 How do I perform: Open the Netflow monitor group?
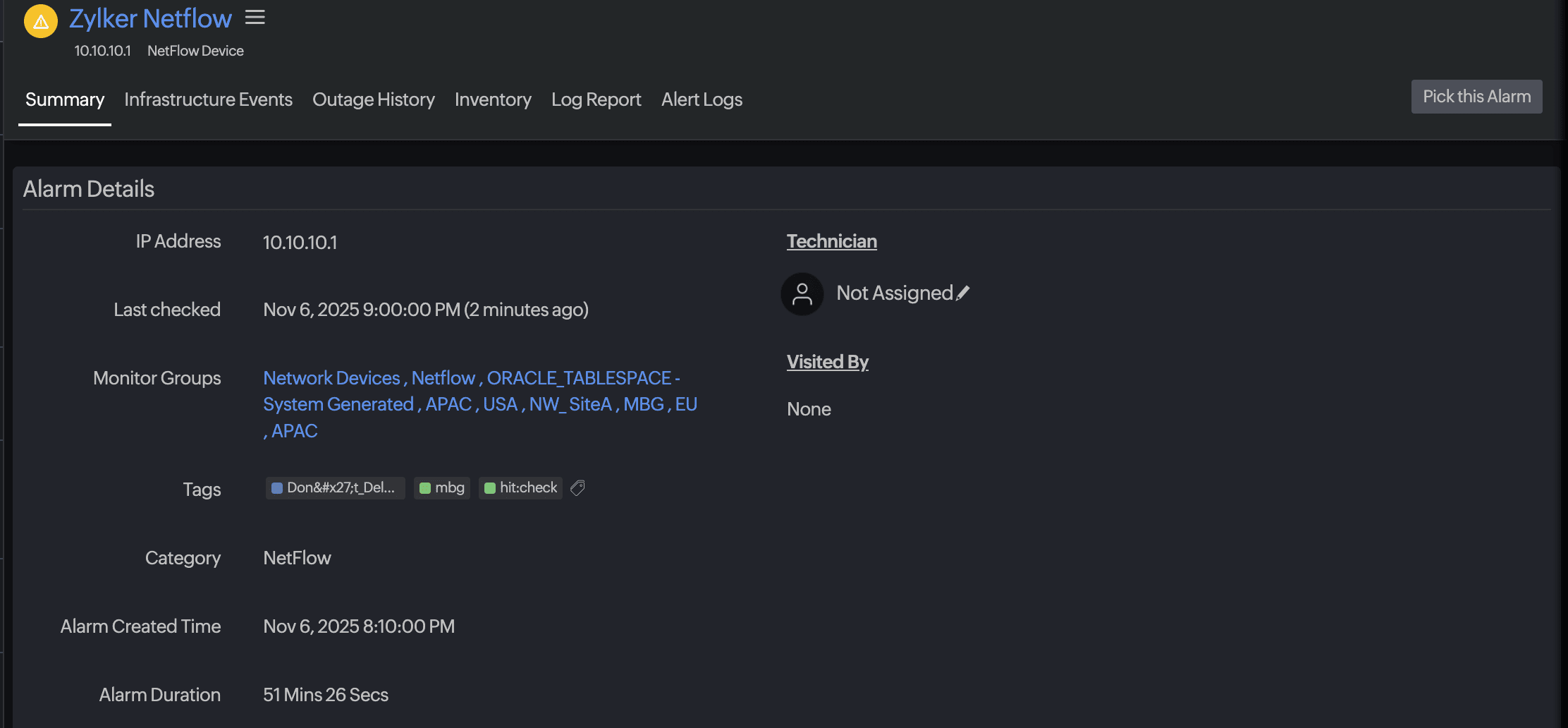click(443, 378)
